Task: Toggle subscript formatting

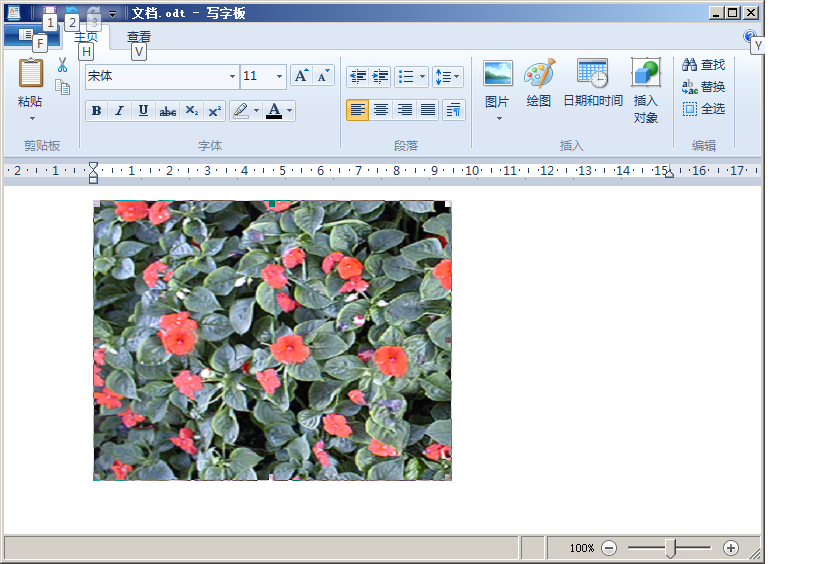Action: tap(192, 111)
